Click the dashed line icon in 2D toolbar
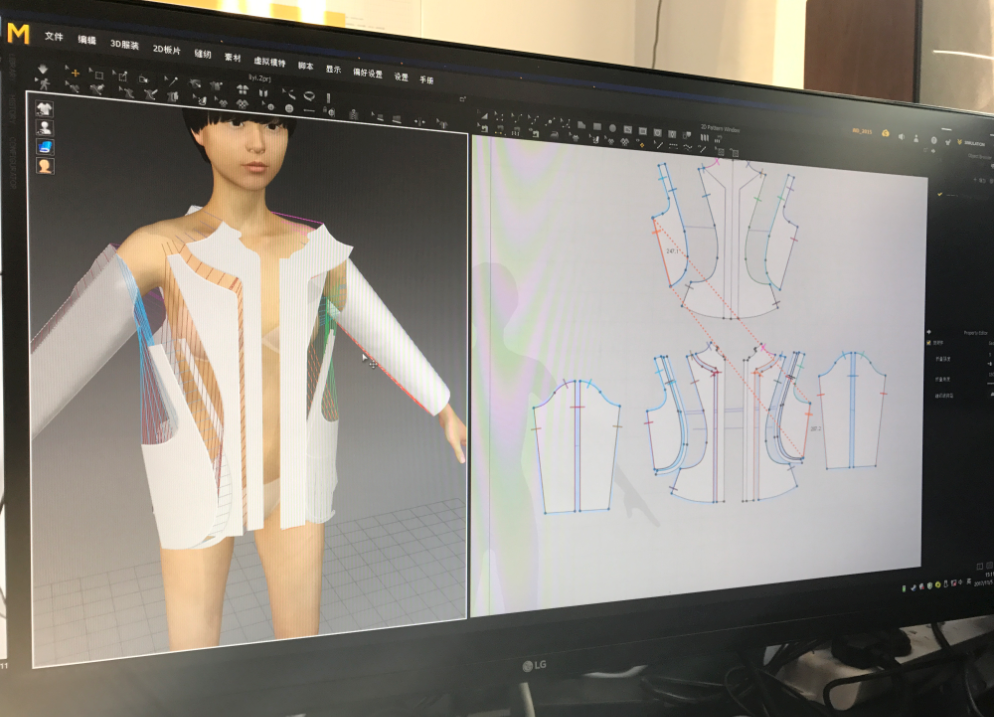The width and height of the screenshot is (994, 717). tap(673, 145)
